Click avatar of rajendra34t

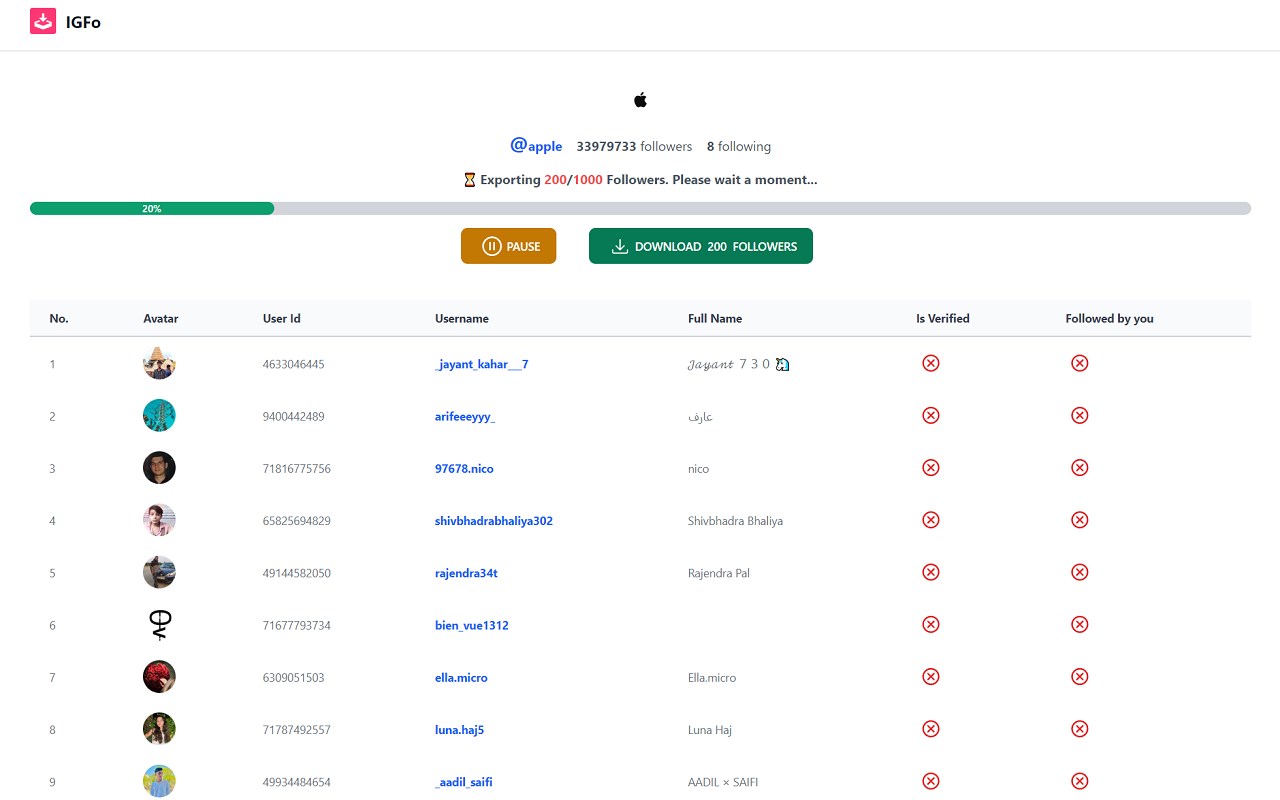coord(159,572)
